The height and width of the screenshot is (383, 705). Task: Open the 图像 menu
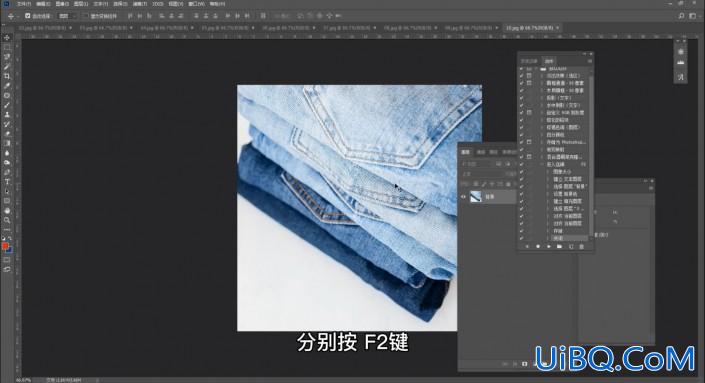(x=62, y=4)
